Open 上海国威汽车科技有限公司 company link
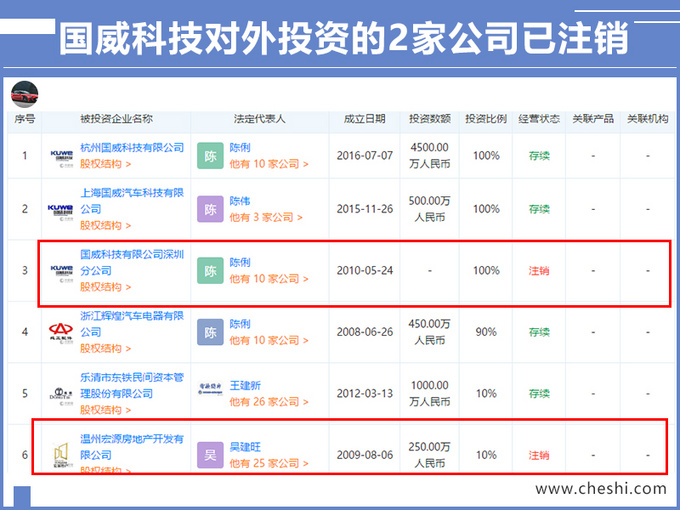The height and width of the screenshot is (510, 680). click(132, 201)
